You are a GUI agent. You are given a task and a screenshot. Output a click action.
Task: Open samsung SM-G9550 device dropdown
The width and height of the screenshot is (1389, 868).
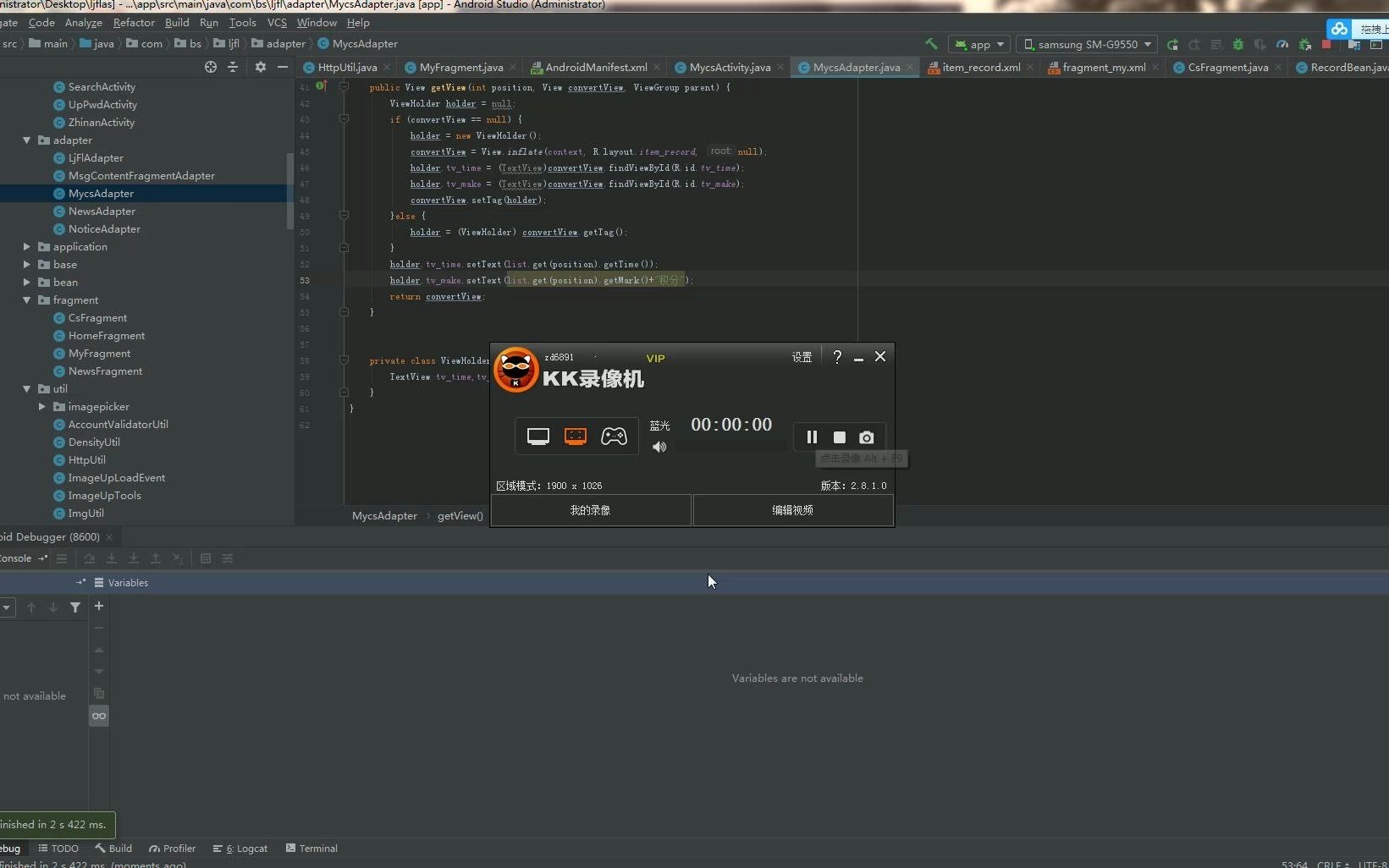click(1087, 45)
